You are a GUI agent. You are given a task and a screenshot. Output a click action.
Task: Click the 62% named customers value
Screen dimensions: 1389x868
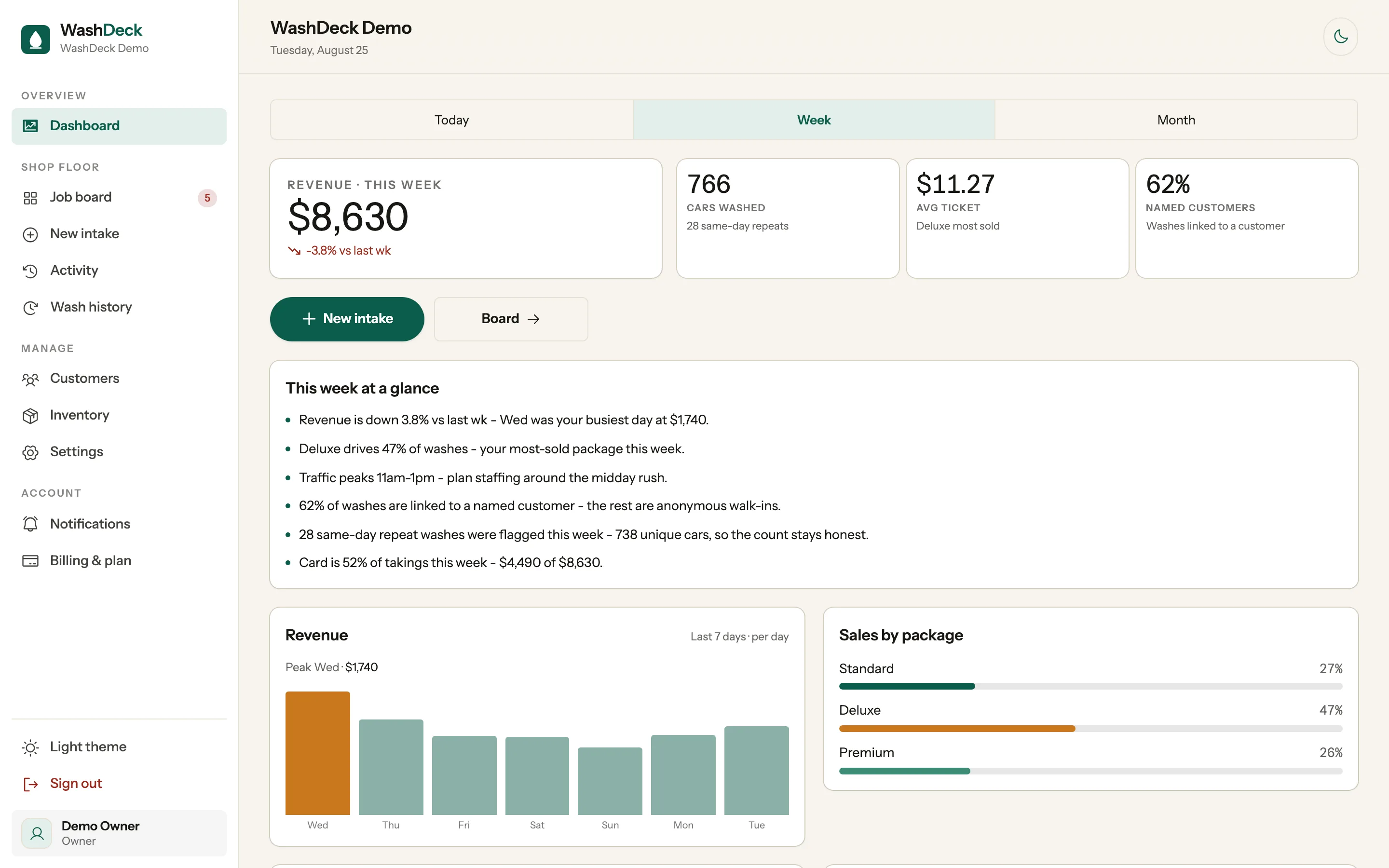[x=1168, y=184]
